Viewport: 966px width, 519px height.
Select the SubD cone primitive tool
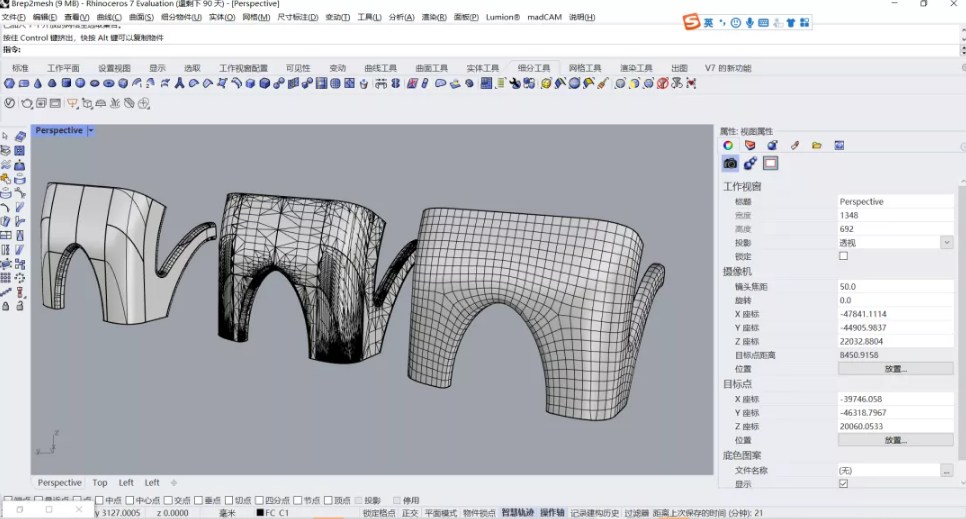pos(38,83)
